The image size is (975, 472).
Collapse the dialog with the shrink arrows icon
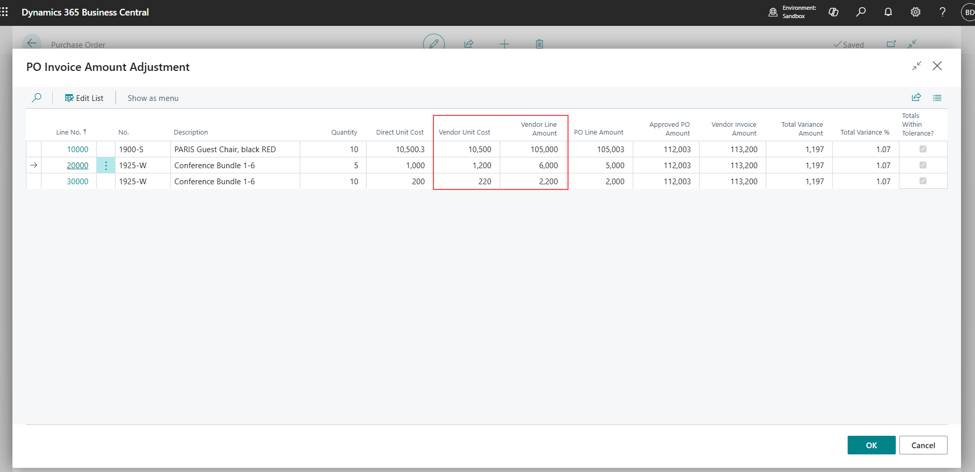(917, 66)
